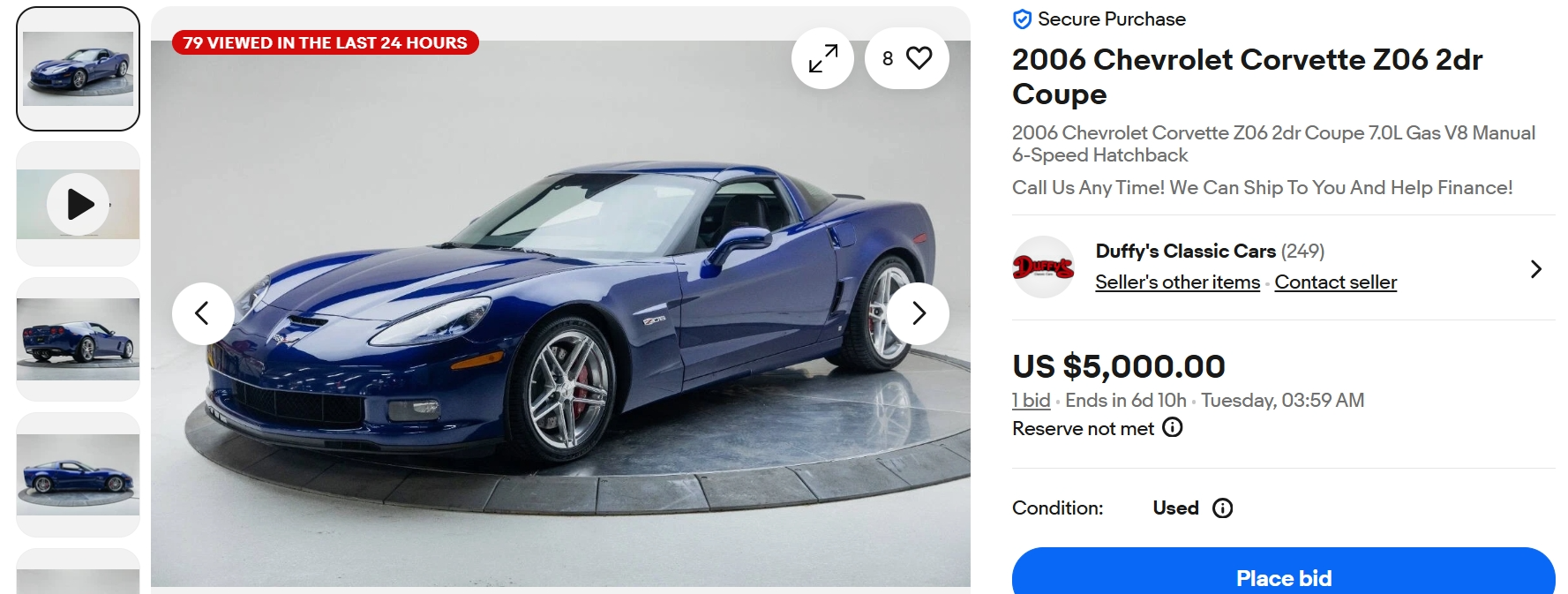The width and height of the screenshot is (1568, 594).
Task: Advance to the next gallery image
Action: pyautogui.click(x=918, y=313)
